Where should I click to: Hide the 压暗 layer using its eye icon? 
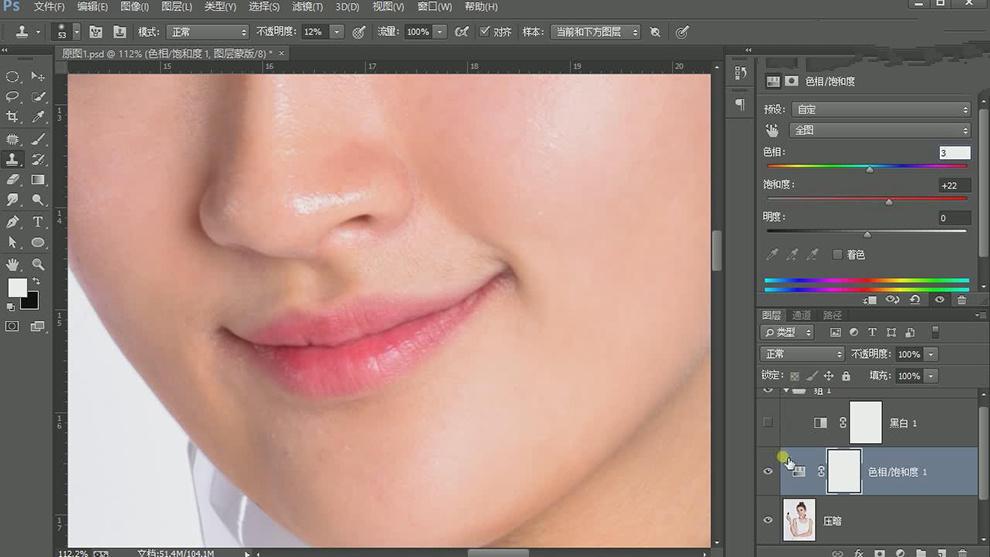(768, 520)
